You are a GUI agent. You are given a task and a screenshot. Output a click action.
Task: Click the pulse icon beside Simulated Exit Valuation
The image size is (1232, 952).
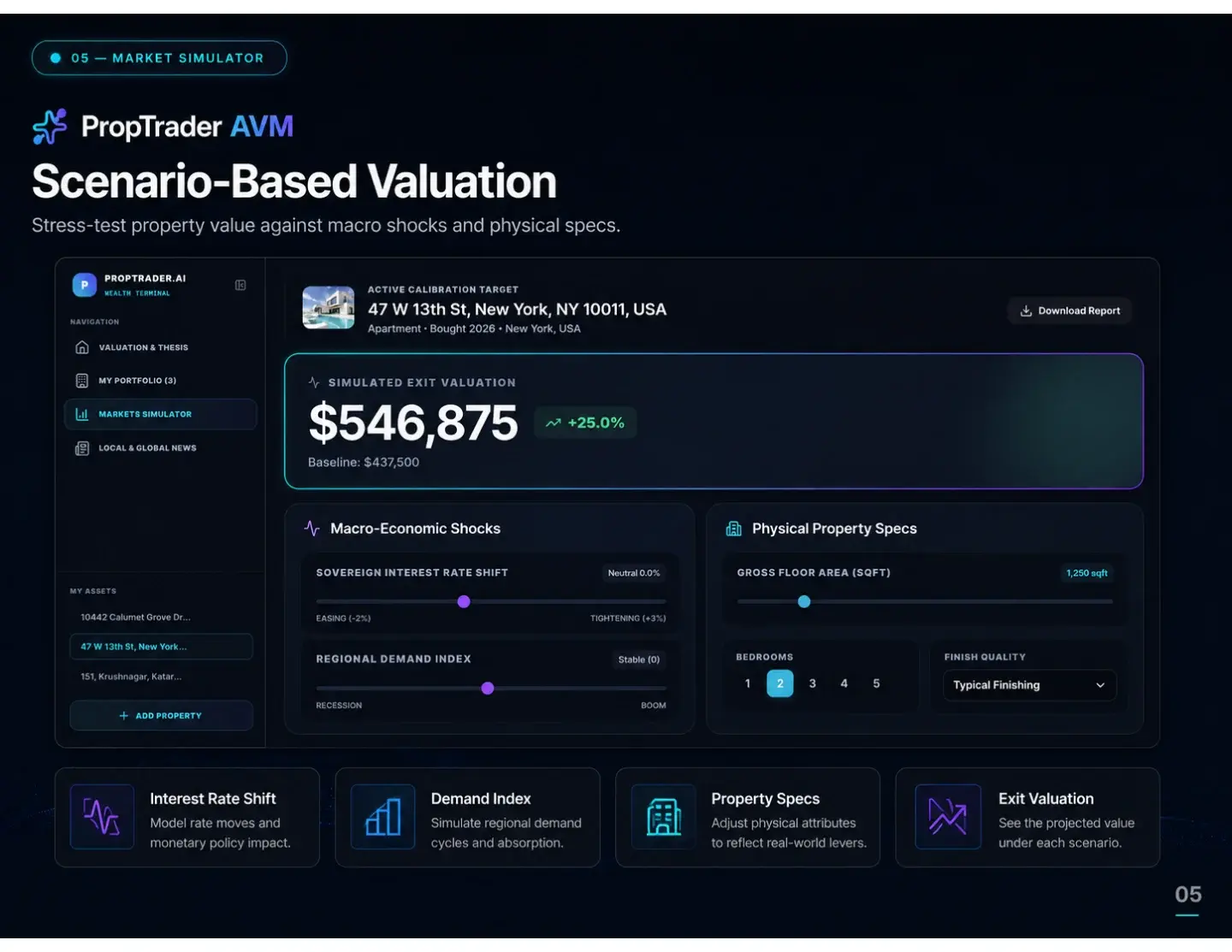pos(314,382)
